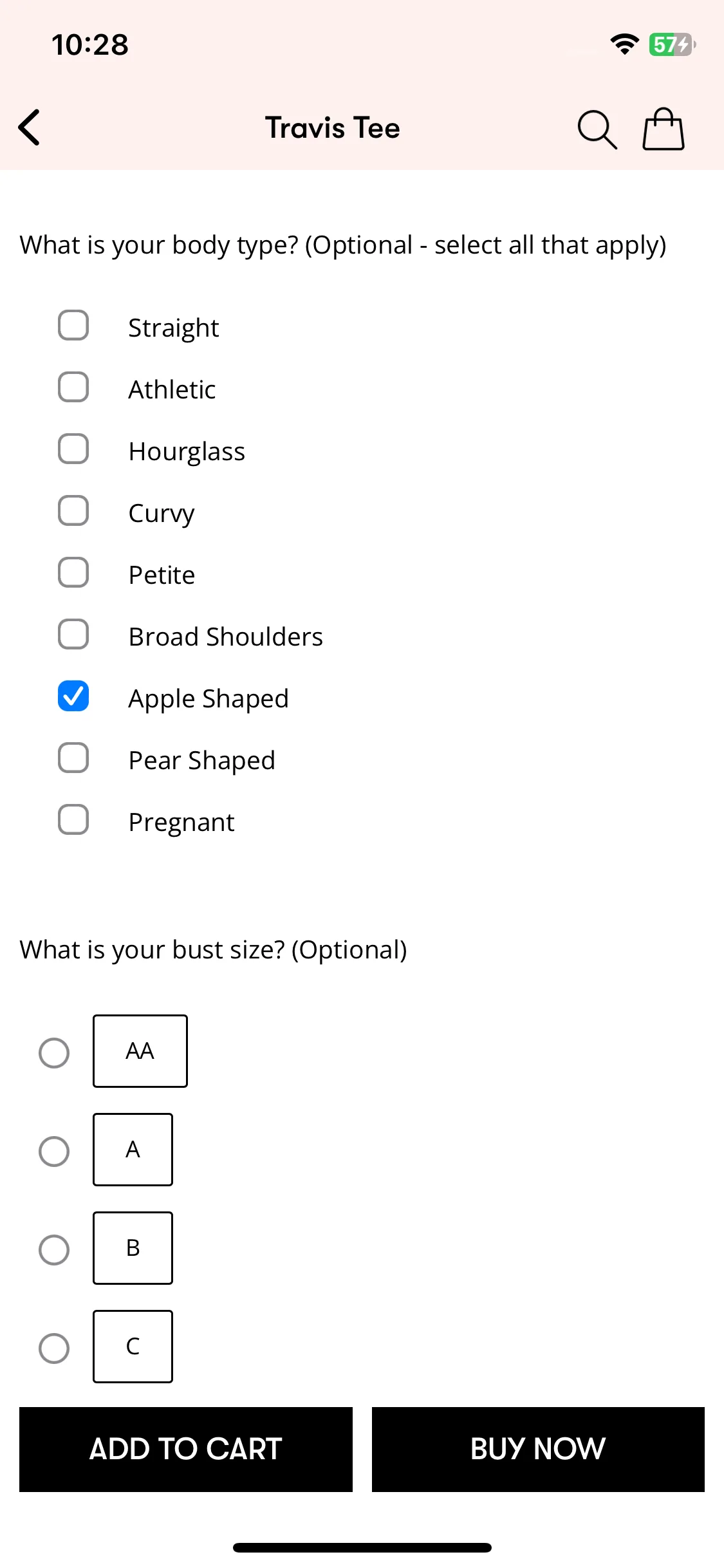Select the B bust size radio
724x1568 pixels.
(x=54, y=1250)
